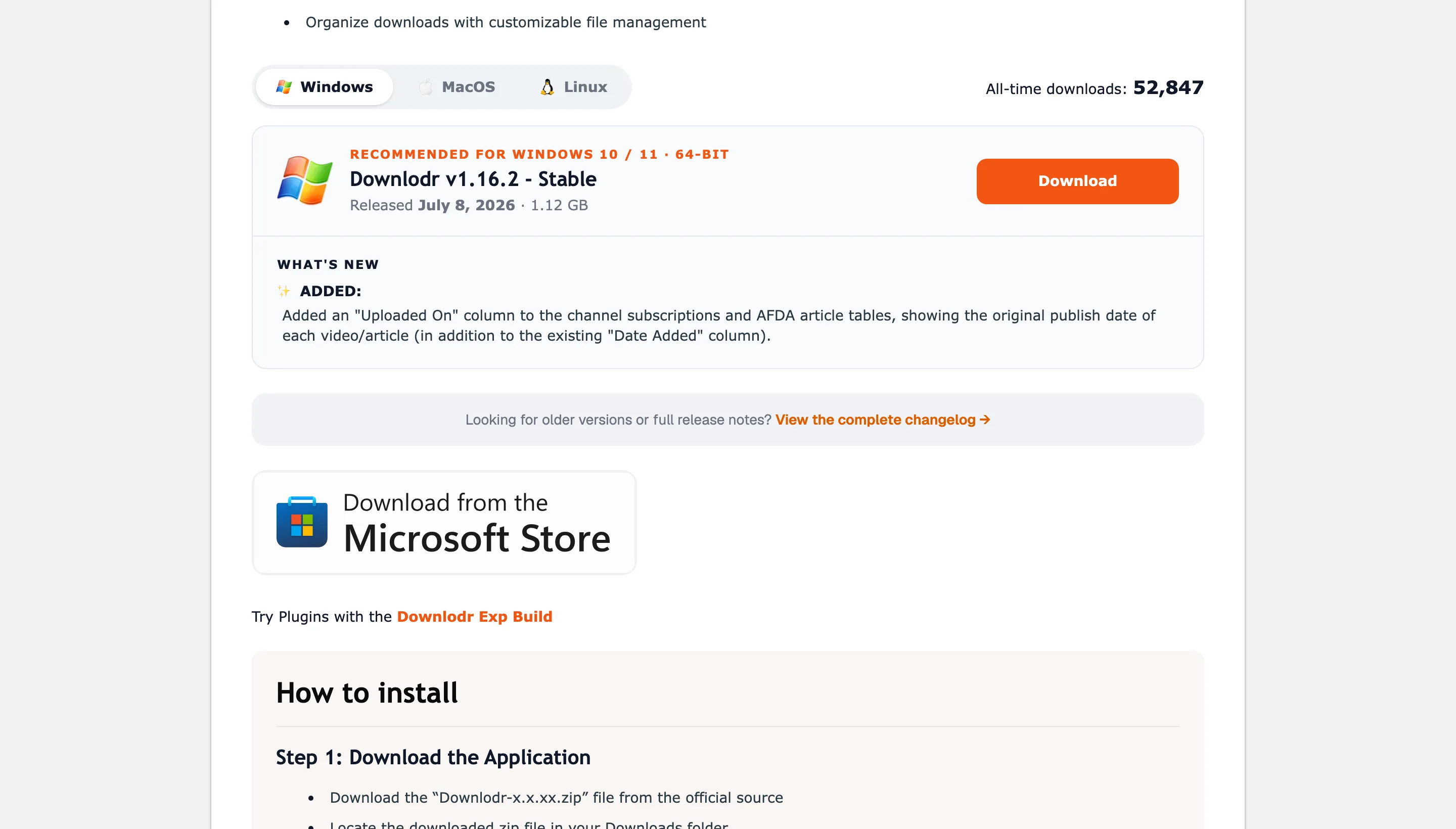Click "Step 1: Download the Application" heading
The height and width of the screenshot is (829, 1456).
433,757
